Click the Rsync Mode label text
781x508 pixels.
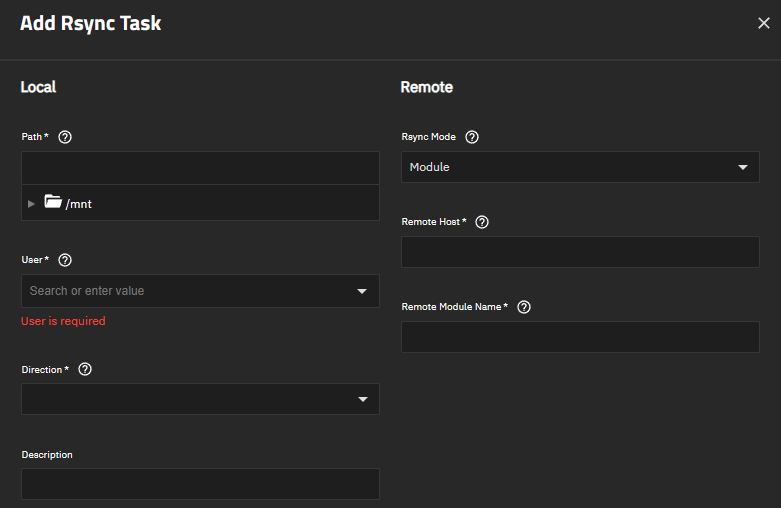(x=429, y=137)
